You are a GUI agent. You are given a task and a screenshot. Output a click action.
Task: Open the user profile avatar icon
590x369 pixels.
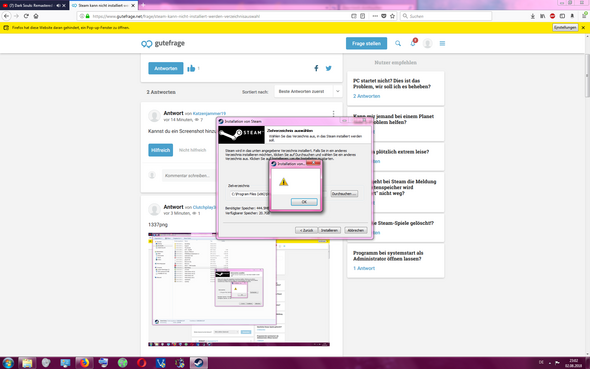point(427,44)
